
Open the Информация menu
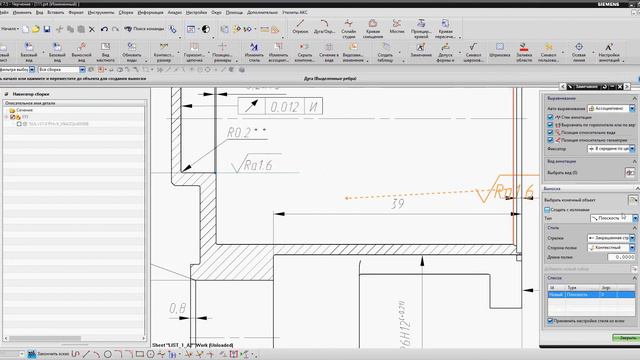coord(150,13)
